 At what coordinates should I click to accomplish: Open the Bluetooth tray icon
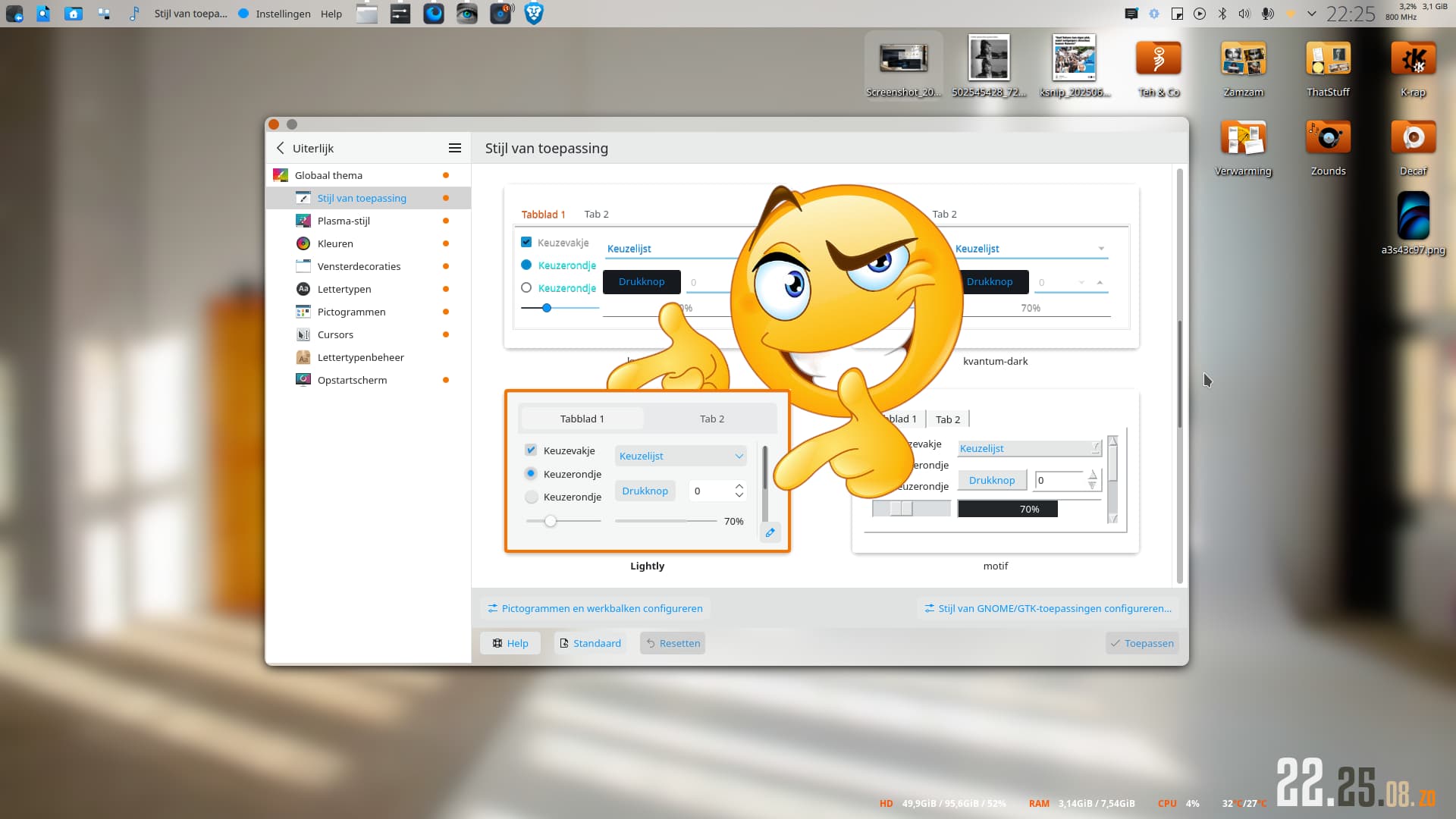click(x=1222, y=14)
